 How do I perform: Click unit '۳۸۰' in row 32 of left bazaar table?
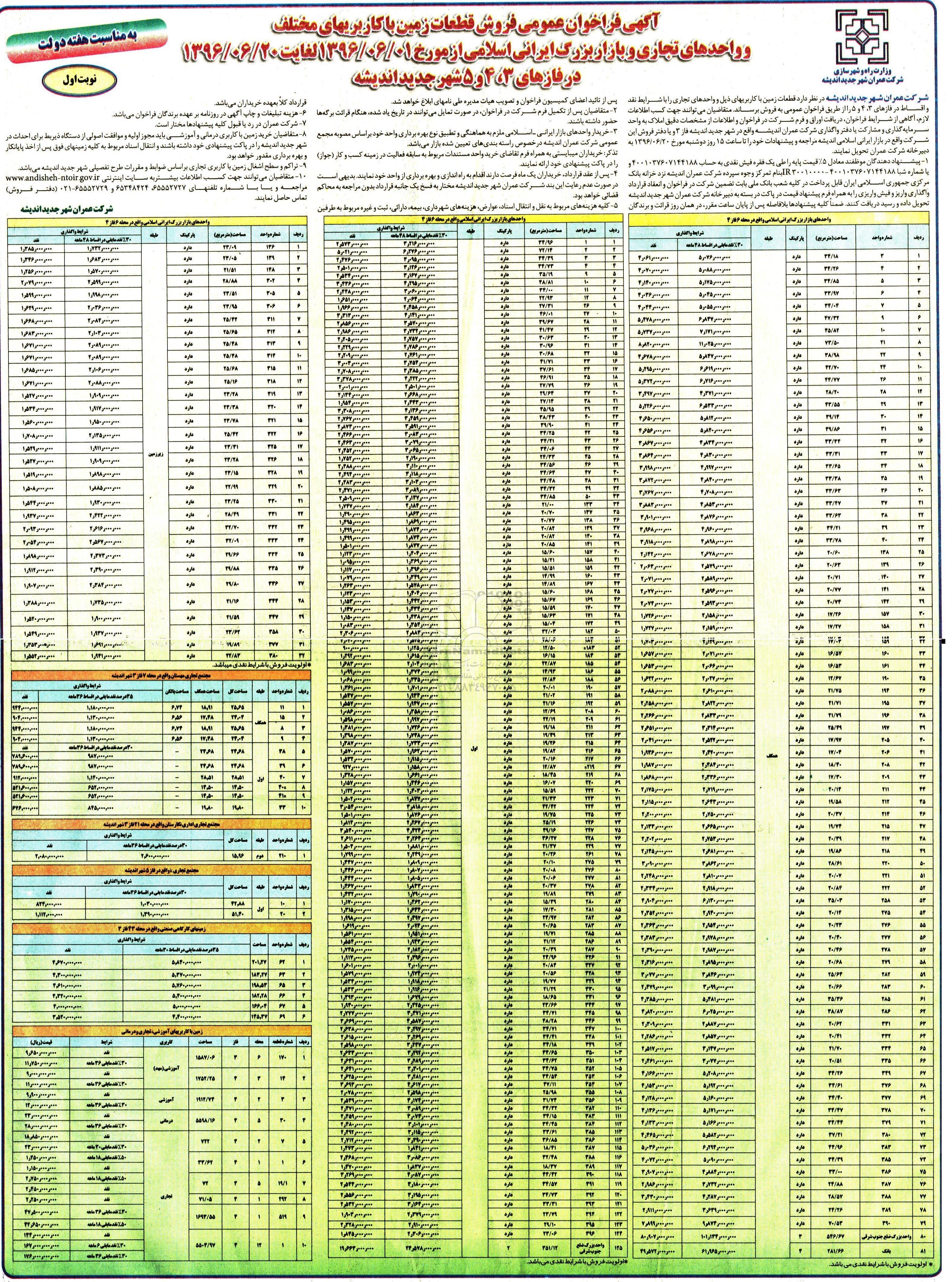[273, 656]
